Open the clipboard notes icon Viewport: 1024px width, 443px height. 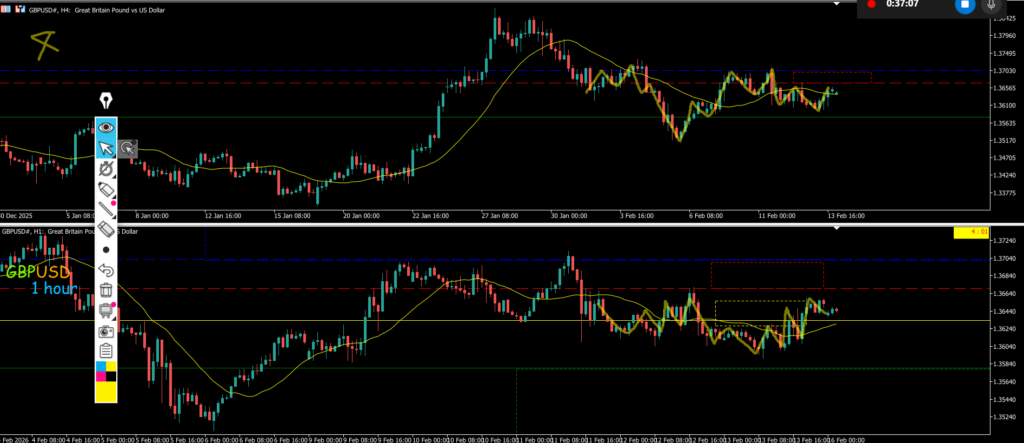[x=105, y=350]
